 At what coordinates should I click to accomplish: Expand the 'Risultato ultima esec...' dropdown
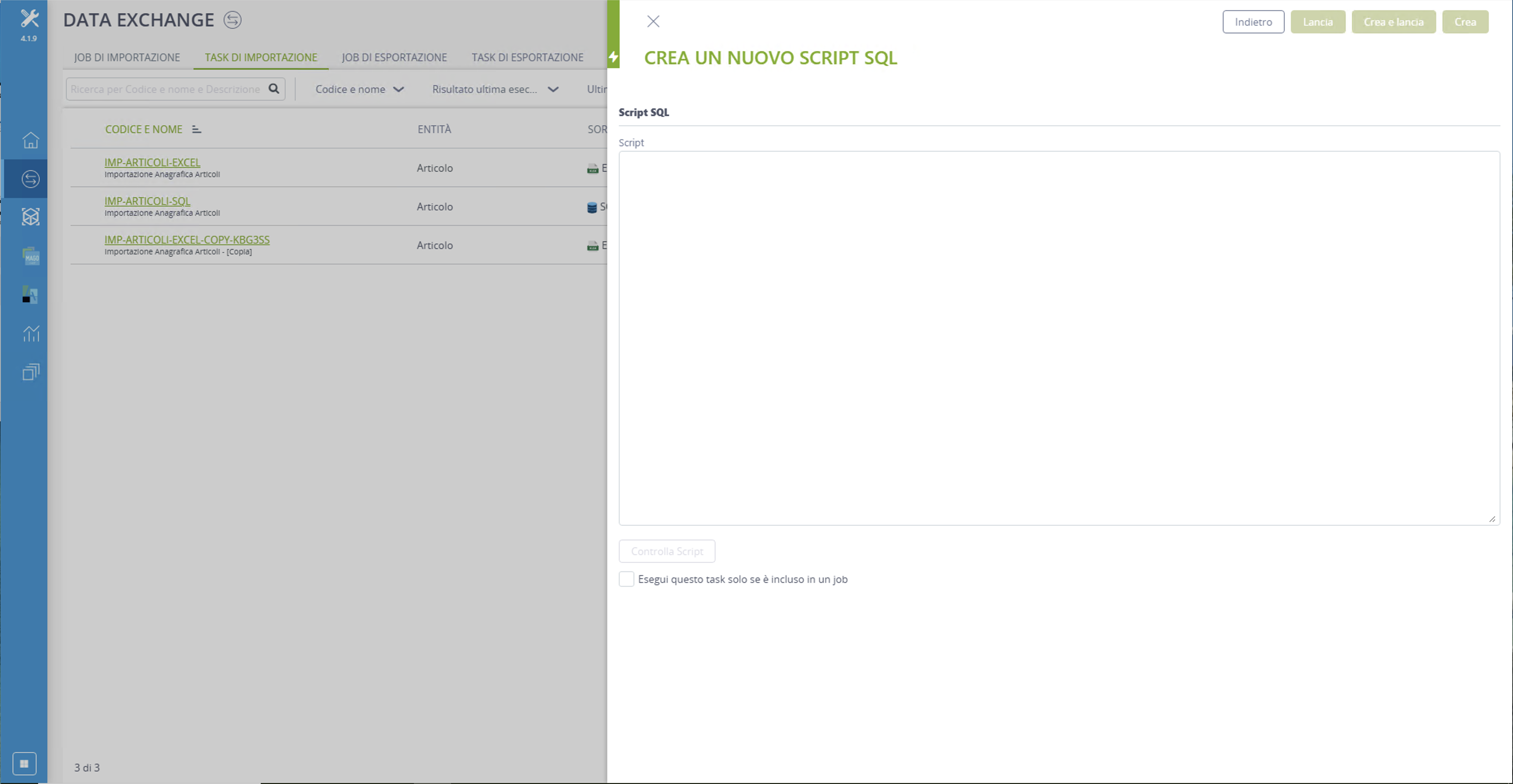(x=495, y=89)
